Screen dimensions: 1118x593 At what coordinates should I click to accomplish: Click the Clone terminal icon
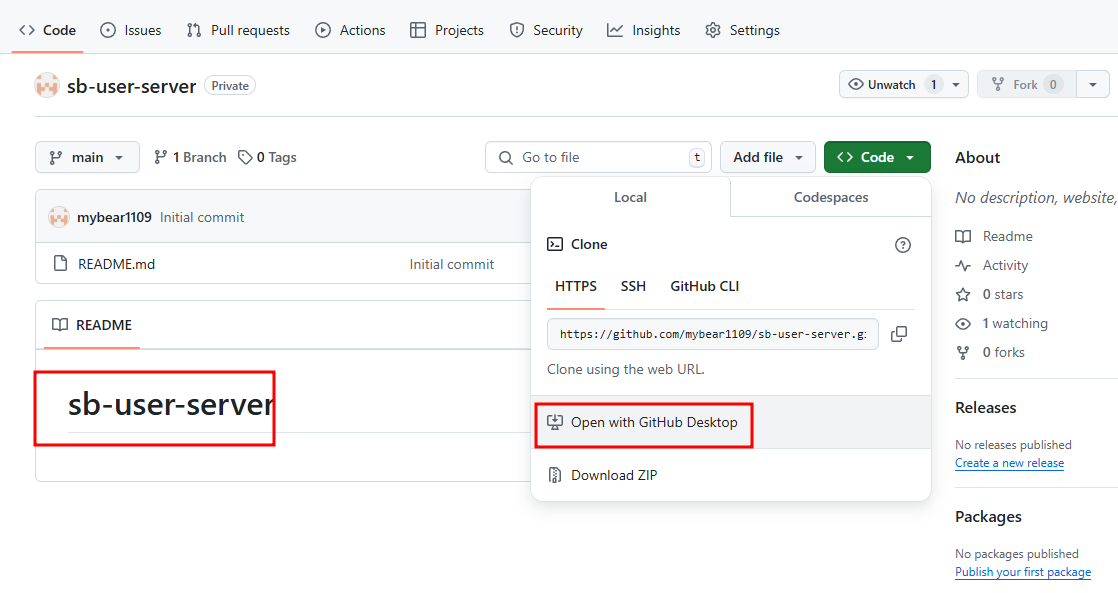(x=555, y=244)
